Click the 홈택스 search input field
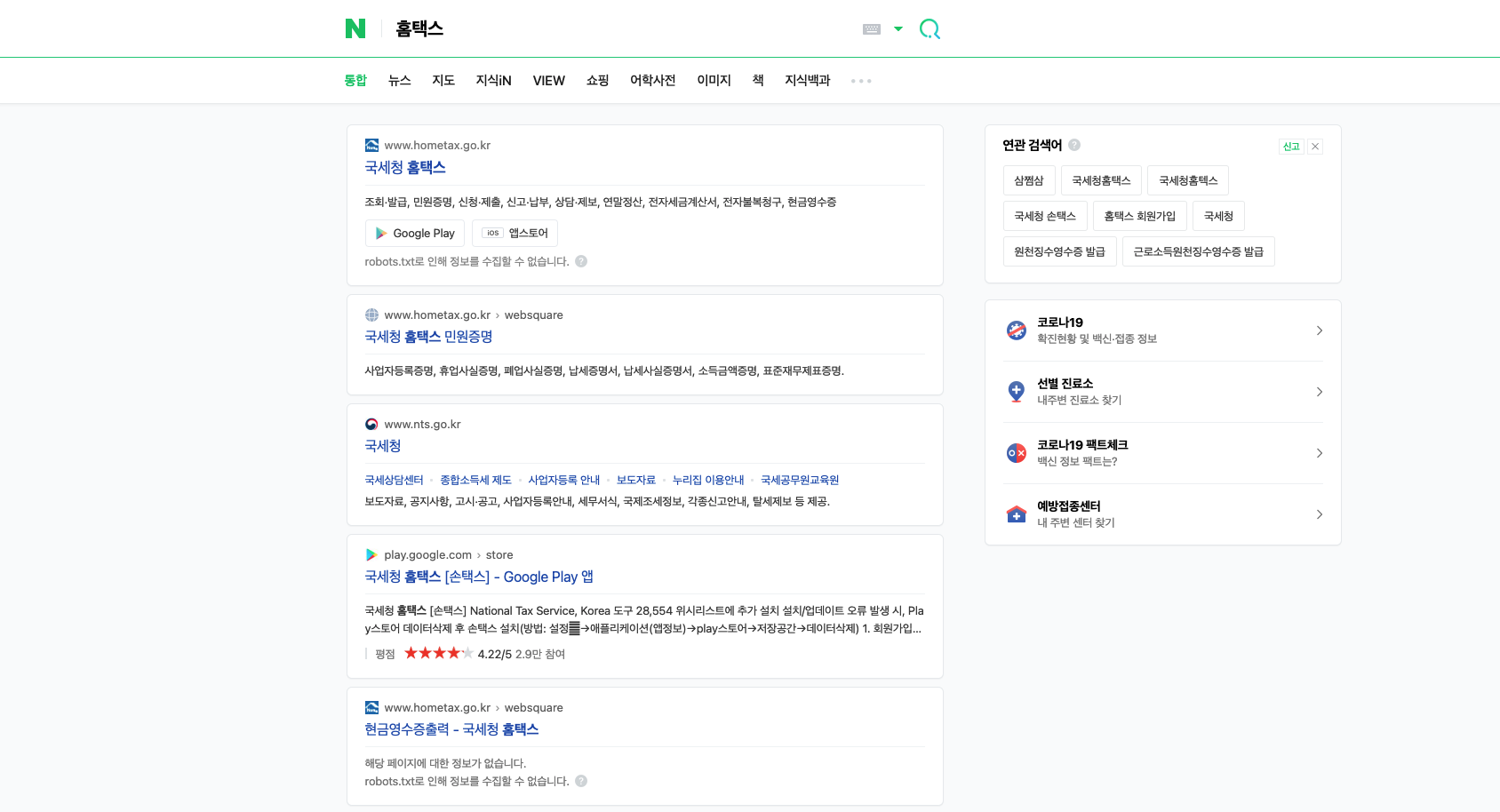1500x812 pixels. [622, 28]
